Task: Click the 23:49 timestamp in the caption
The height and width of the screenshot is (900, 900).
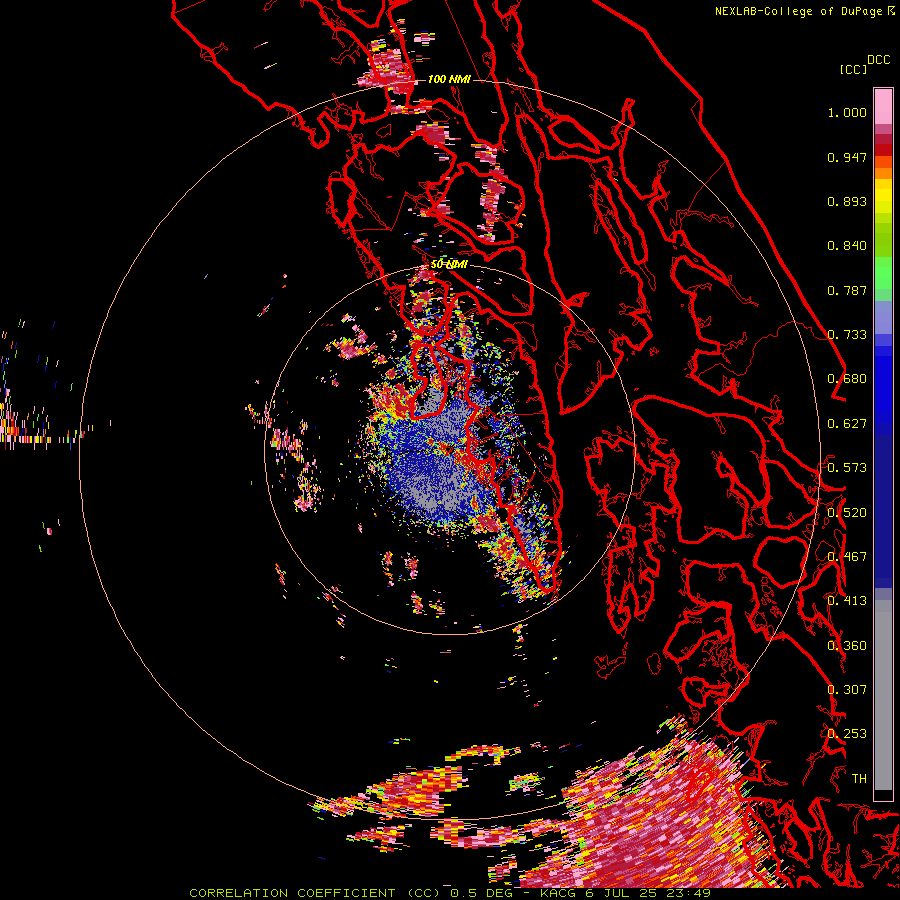Action: click(689, 893)
